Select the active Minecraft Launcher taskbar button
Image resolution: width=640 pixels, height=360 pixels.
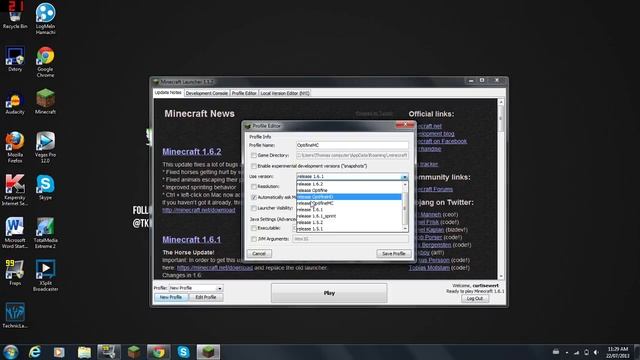[x=209, y=352]
